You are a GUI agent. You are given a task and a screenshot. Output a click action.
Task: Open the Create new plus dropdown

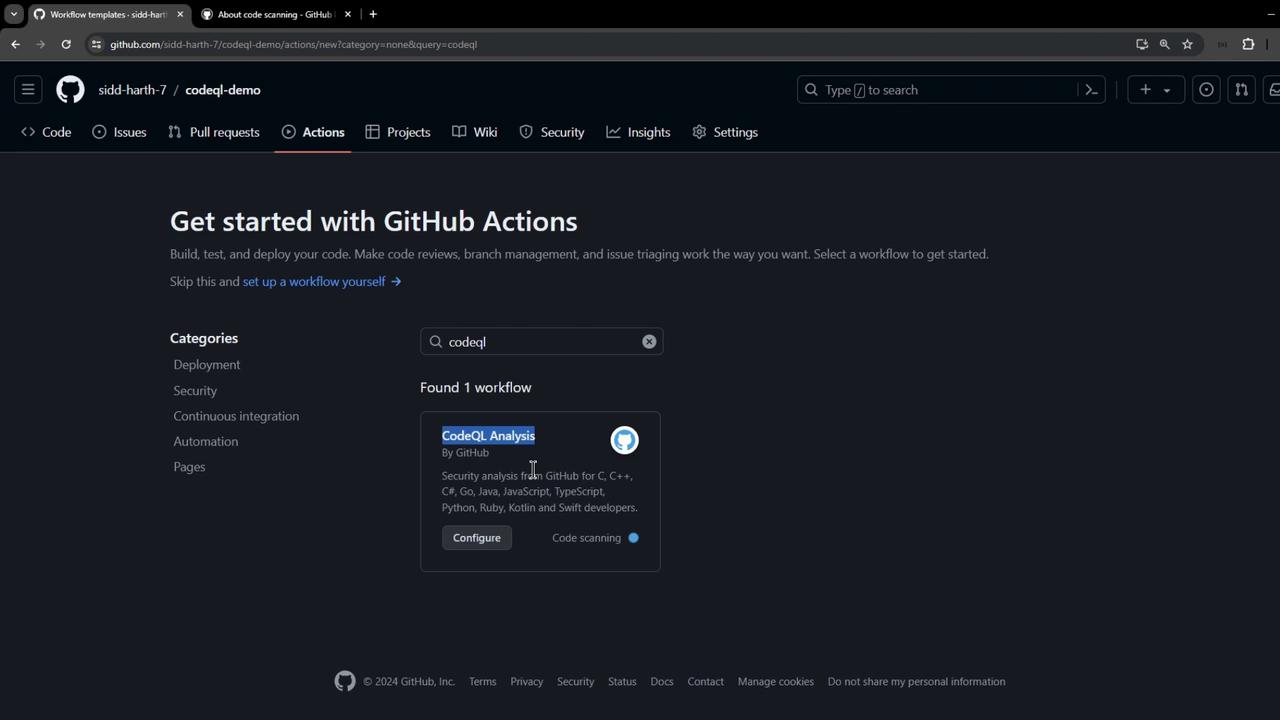[1155, 90]
